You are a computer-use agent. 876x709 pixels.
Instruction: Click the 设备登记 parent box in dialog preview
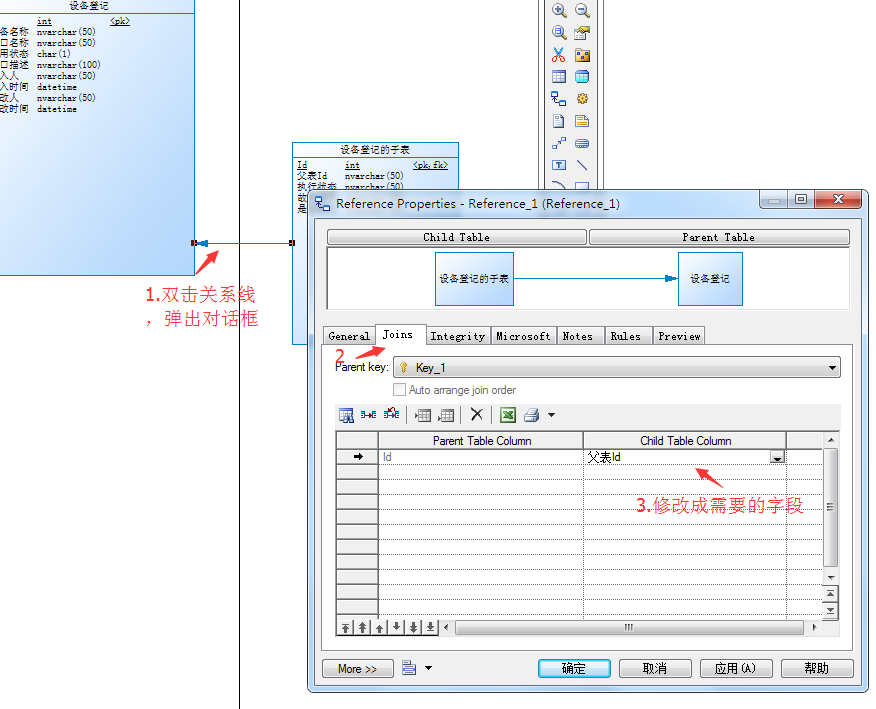(x=710, y=279)
